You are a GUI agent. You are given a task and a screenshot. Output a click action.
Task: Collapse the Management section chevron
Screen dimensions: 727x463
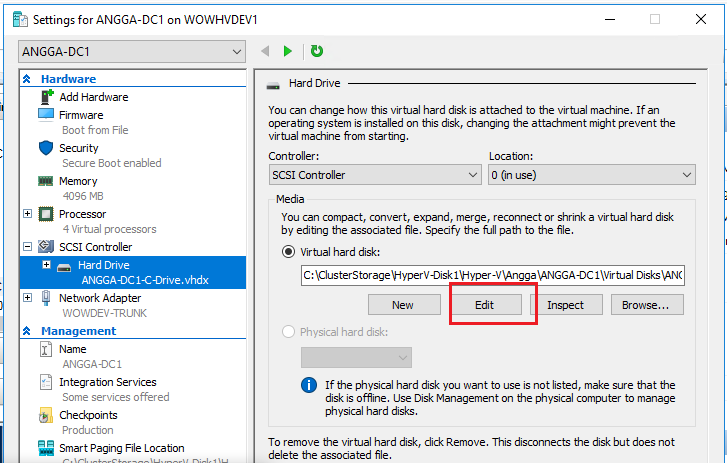(27, 331)
